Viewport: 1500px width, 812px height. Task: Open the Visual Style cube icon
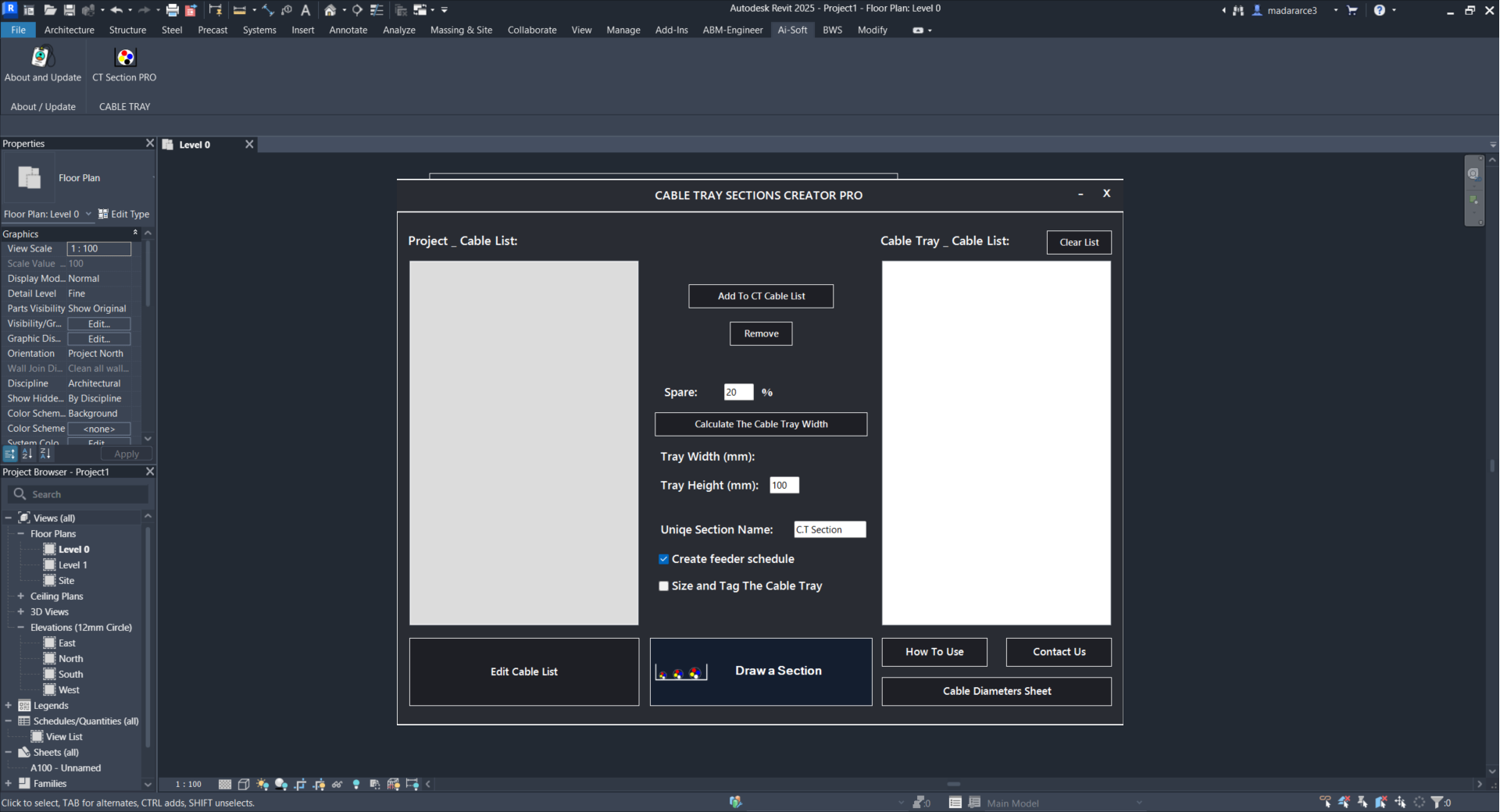pyautogui.click(x=244, y=785)
